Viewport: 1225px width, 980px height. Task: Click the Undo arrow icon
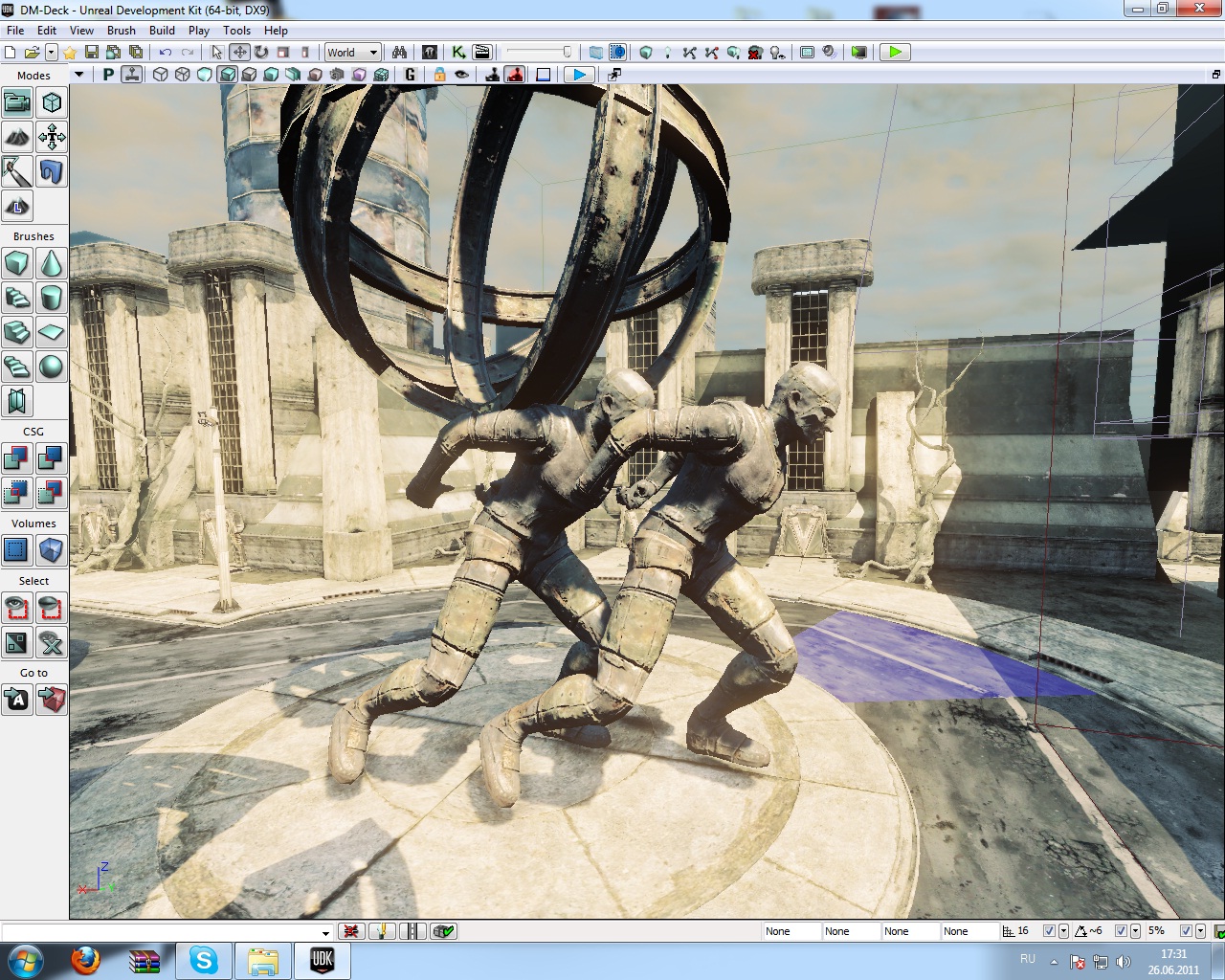[166, 53]
